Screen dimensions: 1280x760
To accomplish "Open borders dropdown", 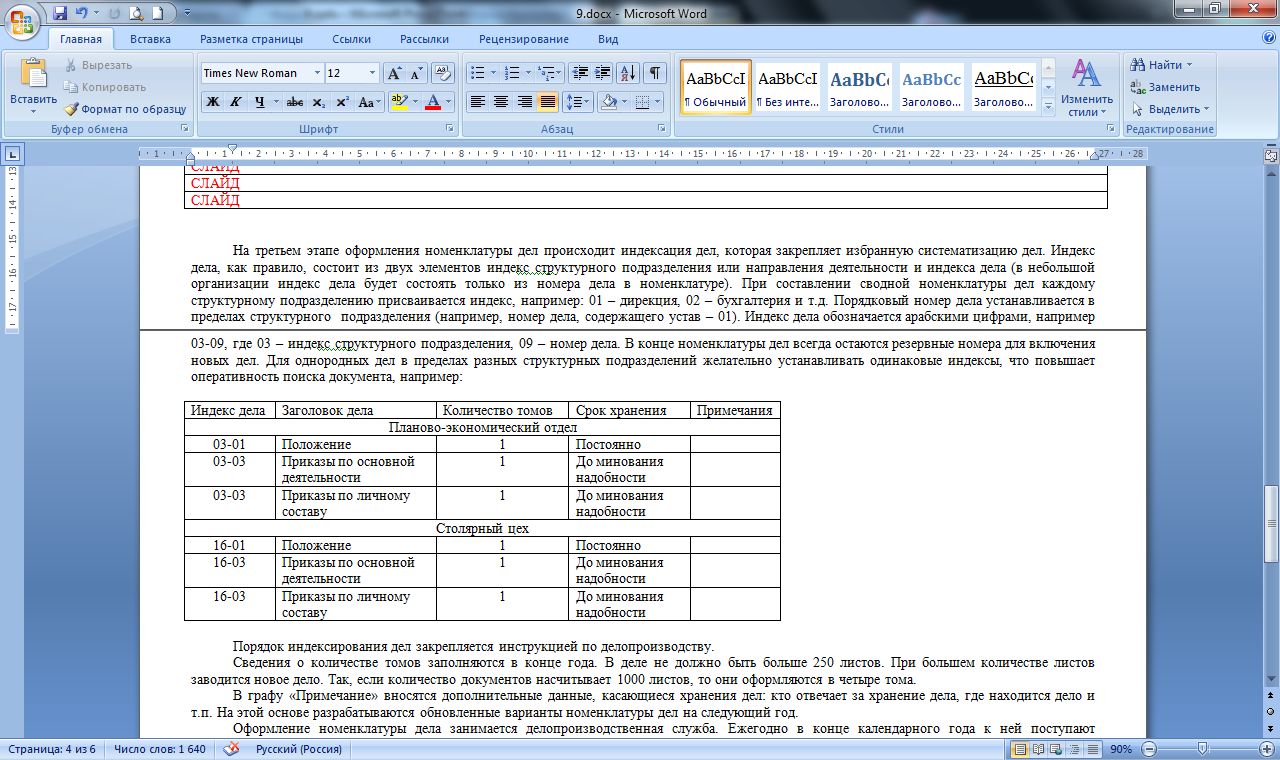I will pos(657,102).
